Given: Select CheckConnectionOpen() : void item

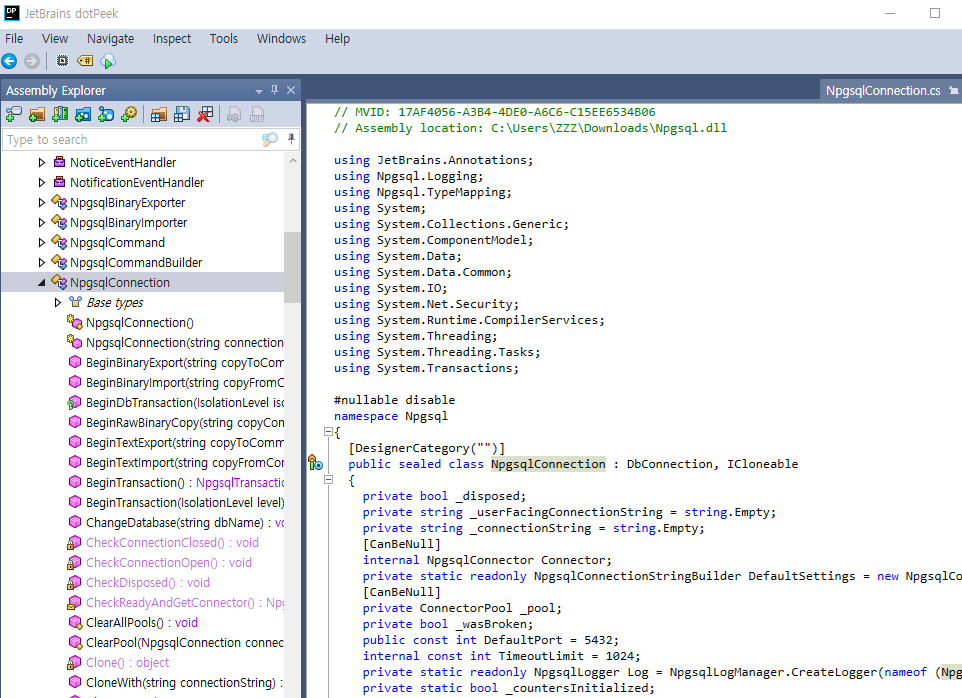Looking at the screenshot, I should pos(169,562).
